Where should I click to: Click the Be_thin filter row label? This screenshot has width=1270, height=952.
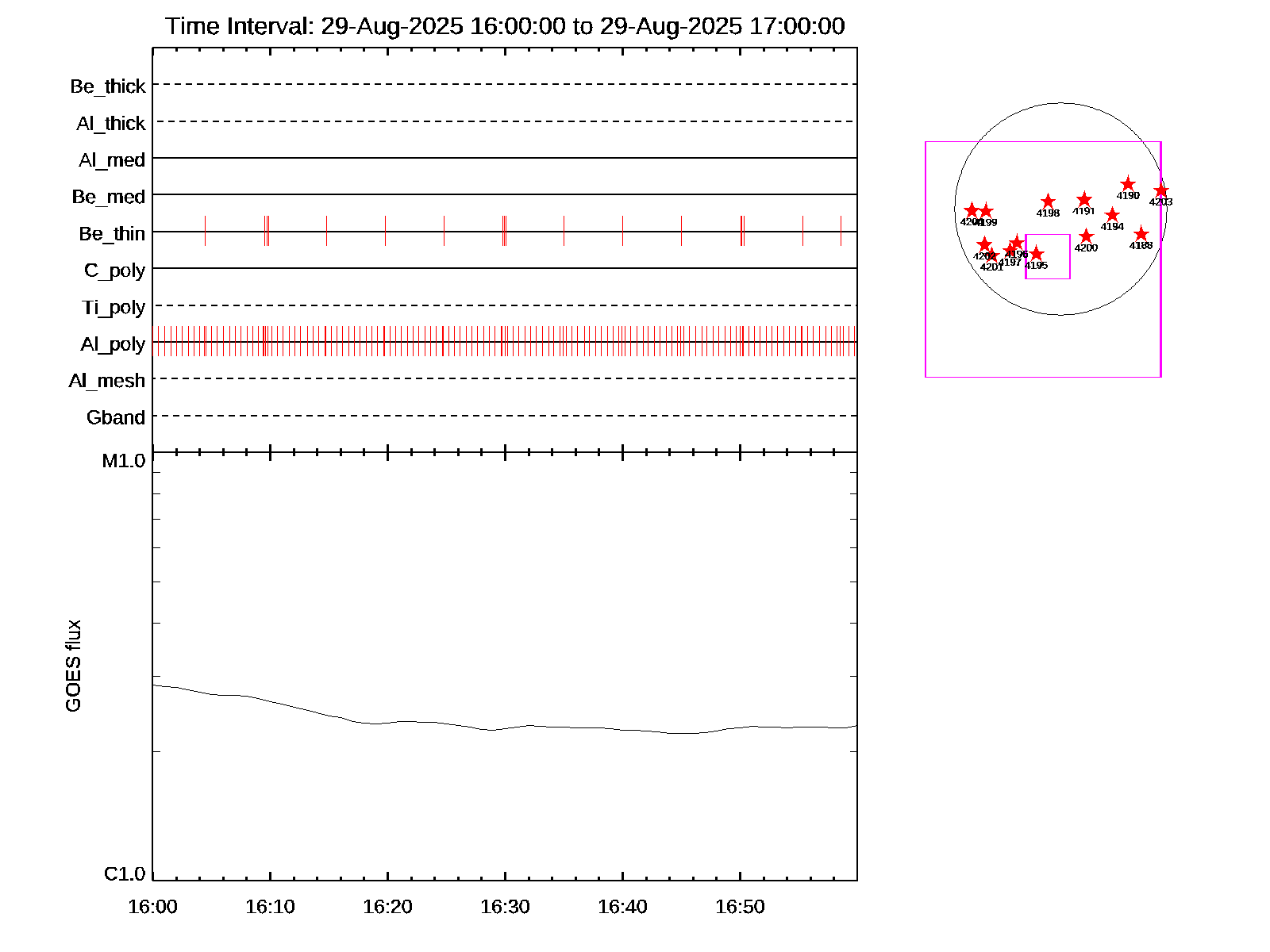pos(112,233)
